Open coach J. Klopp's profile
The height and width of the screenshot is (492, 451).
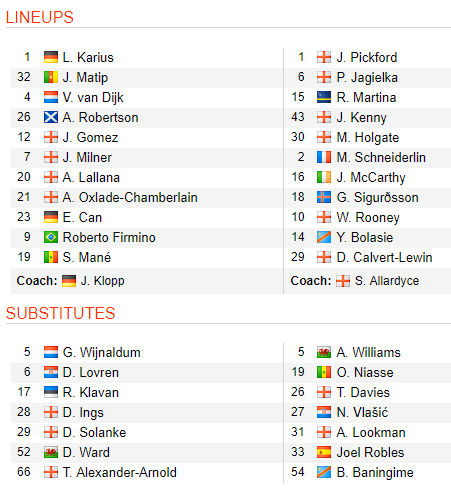coord(103,281)
